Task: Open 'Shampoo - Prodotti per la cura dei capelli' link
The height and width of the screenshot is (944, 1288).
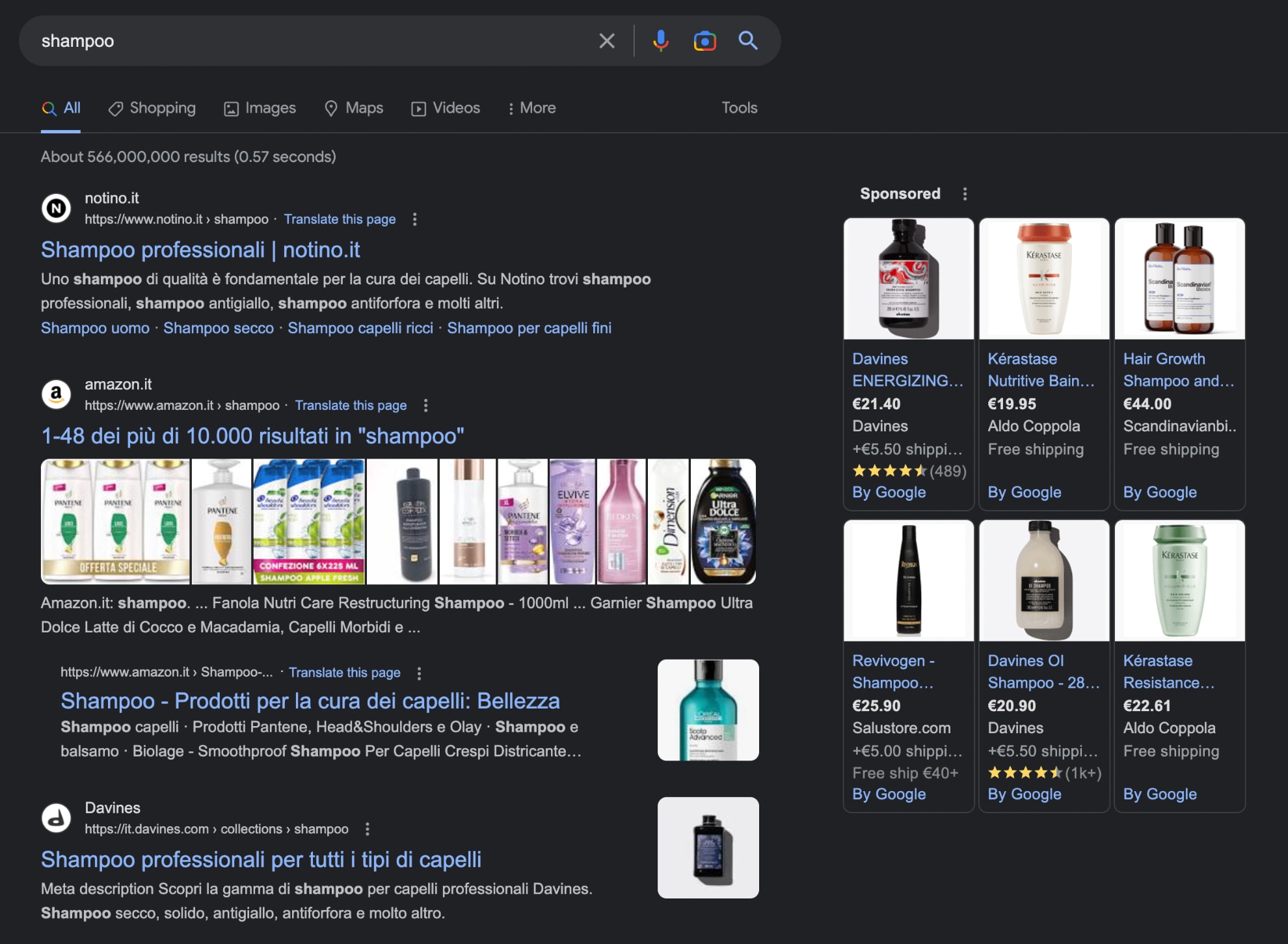Action: pos(310,701)
